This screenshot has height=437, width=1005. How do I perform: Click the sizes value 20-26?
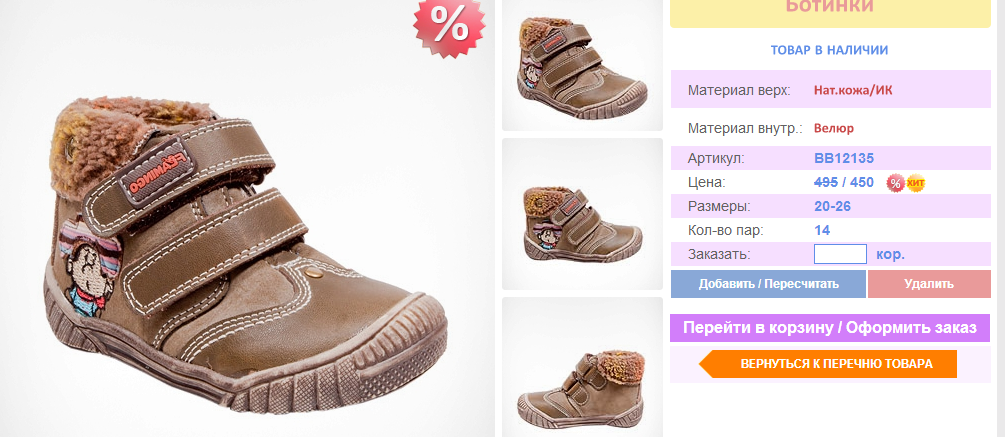click(x=833, y=206)
